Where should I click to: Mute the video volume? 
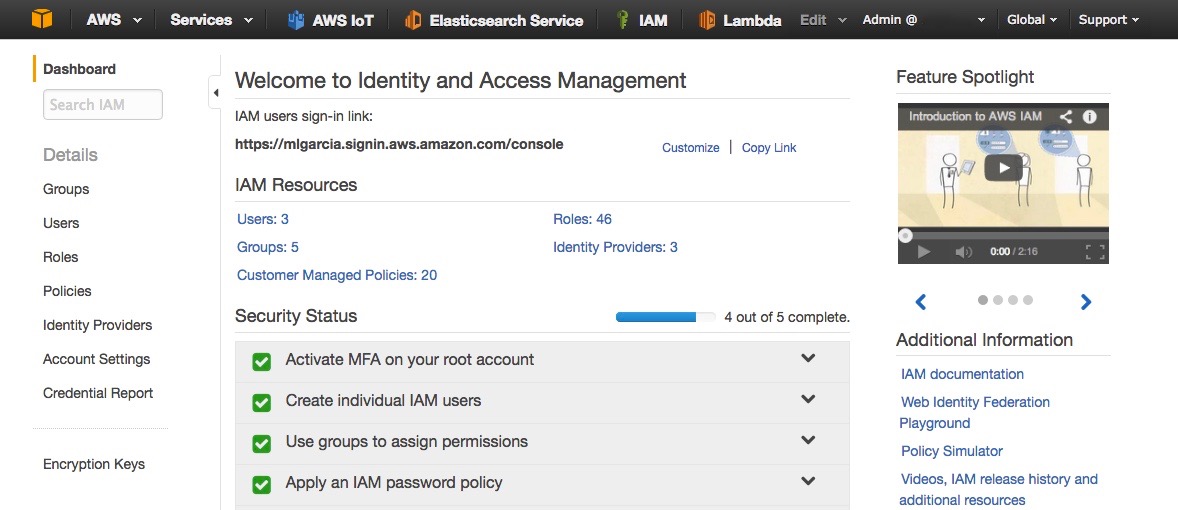coord(963,252)
